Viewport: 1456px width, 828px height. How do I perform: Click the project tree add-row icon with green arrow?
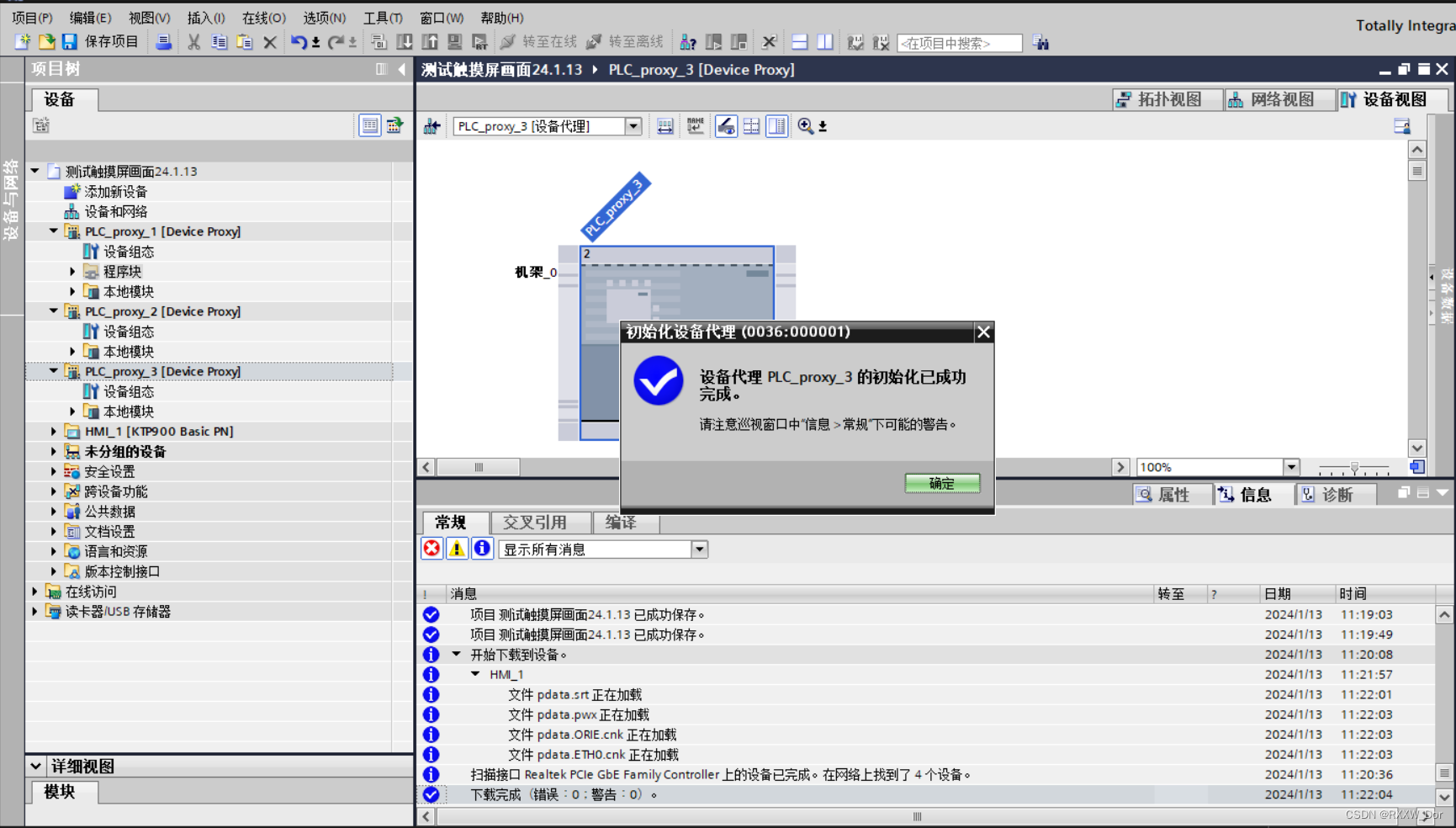pos(394,125)
